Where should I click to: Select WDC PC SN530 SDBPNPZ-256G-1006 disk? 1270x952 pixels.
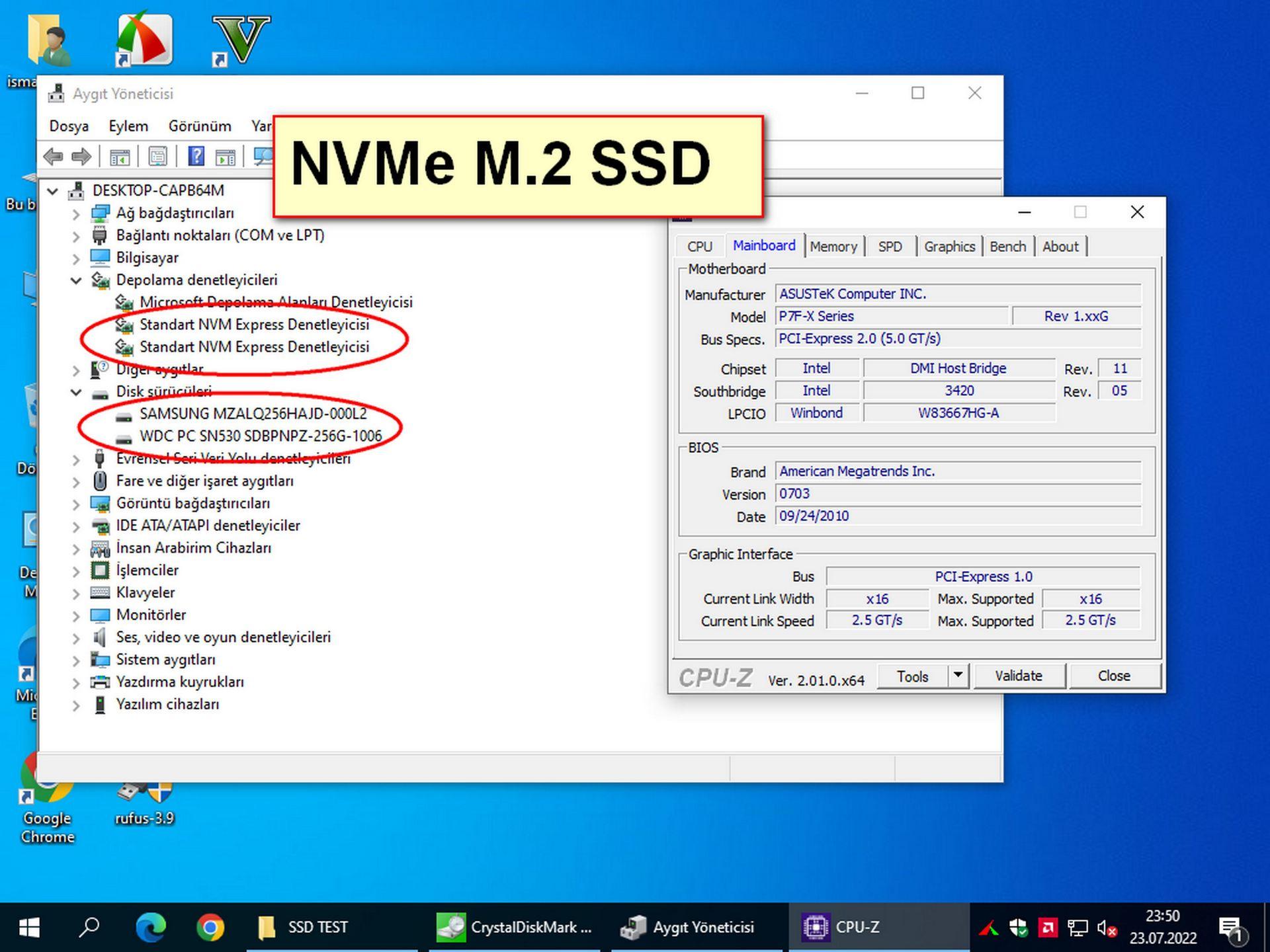point(261,436)
